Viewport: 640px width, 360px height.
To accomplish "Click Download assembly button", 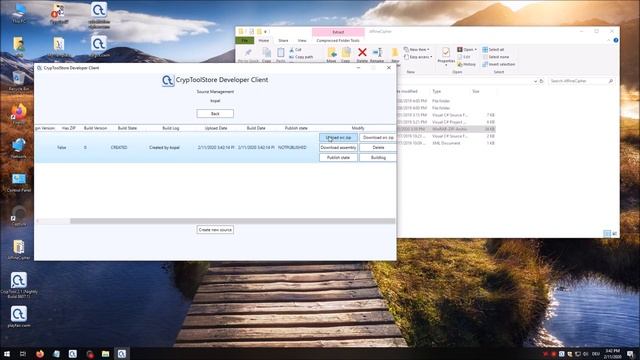I will coord(338,147).
